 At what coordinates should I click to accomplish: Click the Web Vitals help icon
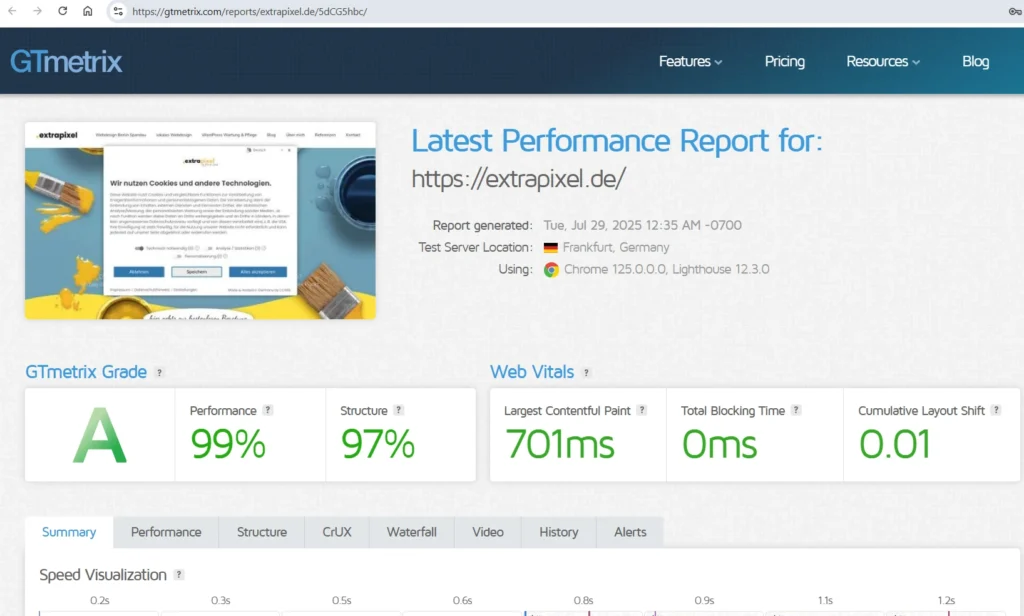pyautogui.click(x=586, y=372)
